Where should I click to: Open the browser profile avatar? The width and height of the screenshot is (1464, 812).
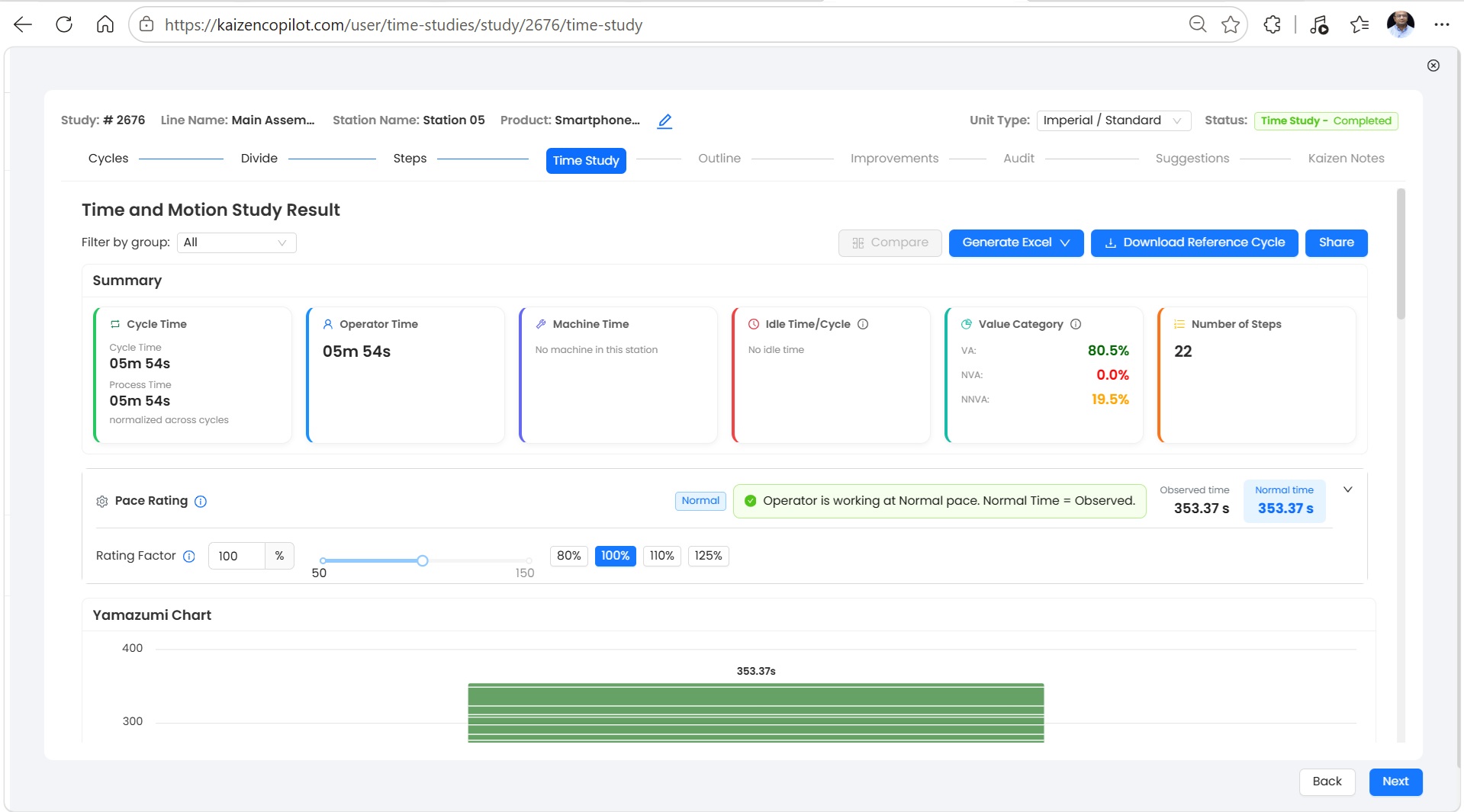[1401, 24]
